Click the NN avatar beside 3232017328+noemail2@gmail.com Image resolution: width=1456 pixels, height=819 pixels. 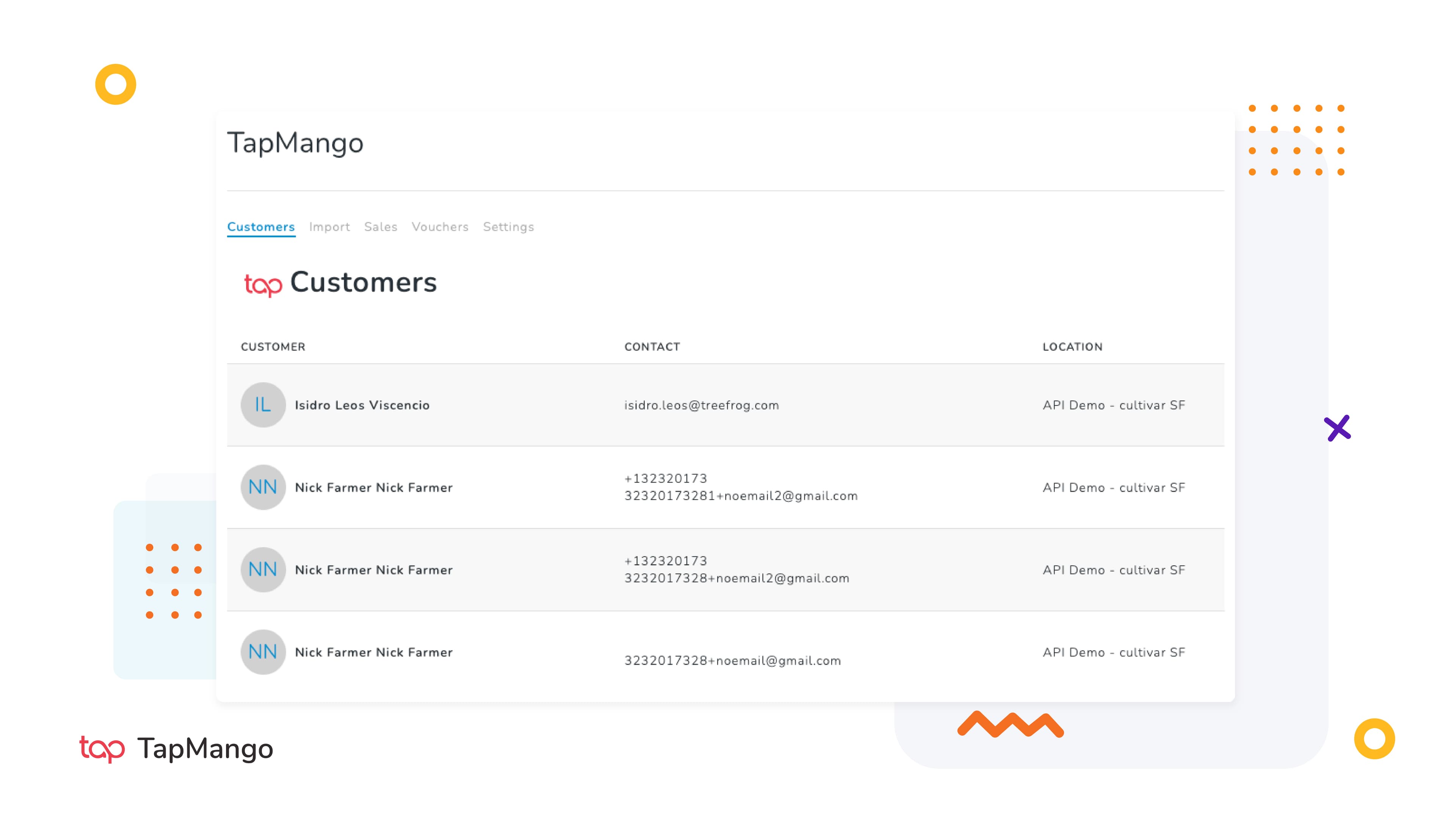[x=263, y=570]
